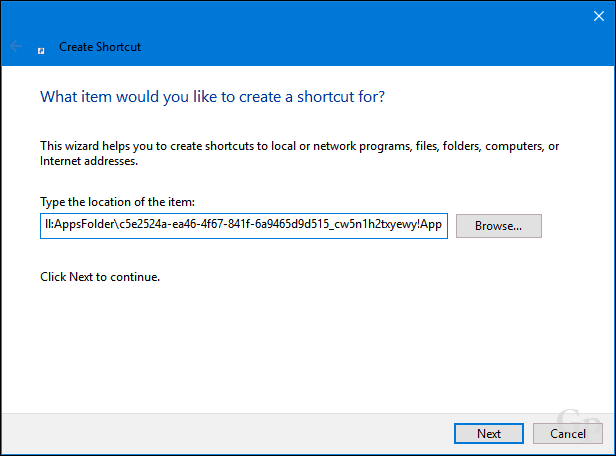The height and width of the screenshot is (456, 616).
Task: Click the shortcut icon beside Create Shortcut
Action: 41,51
